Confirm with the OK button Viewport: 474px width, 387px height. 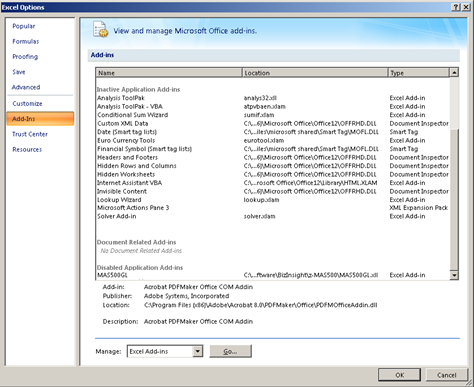tap(400, 375)
